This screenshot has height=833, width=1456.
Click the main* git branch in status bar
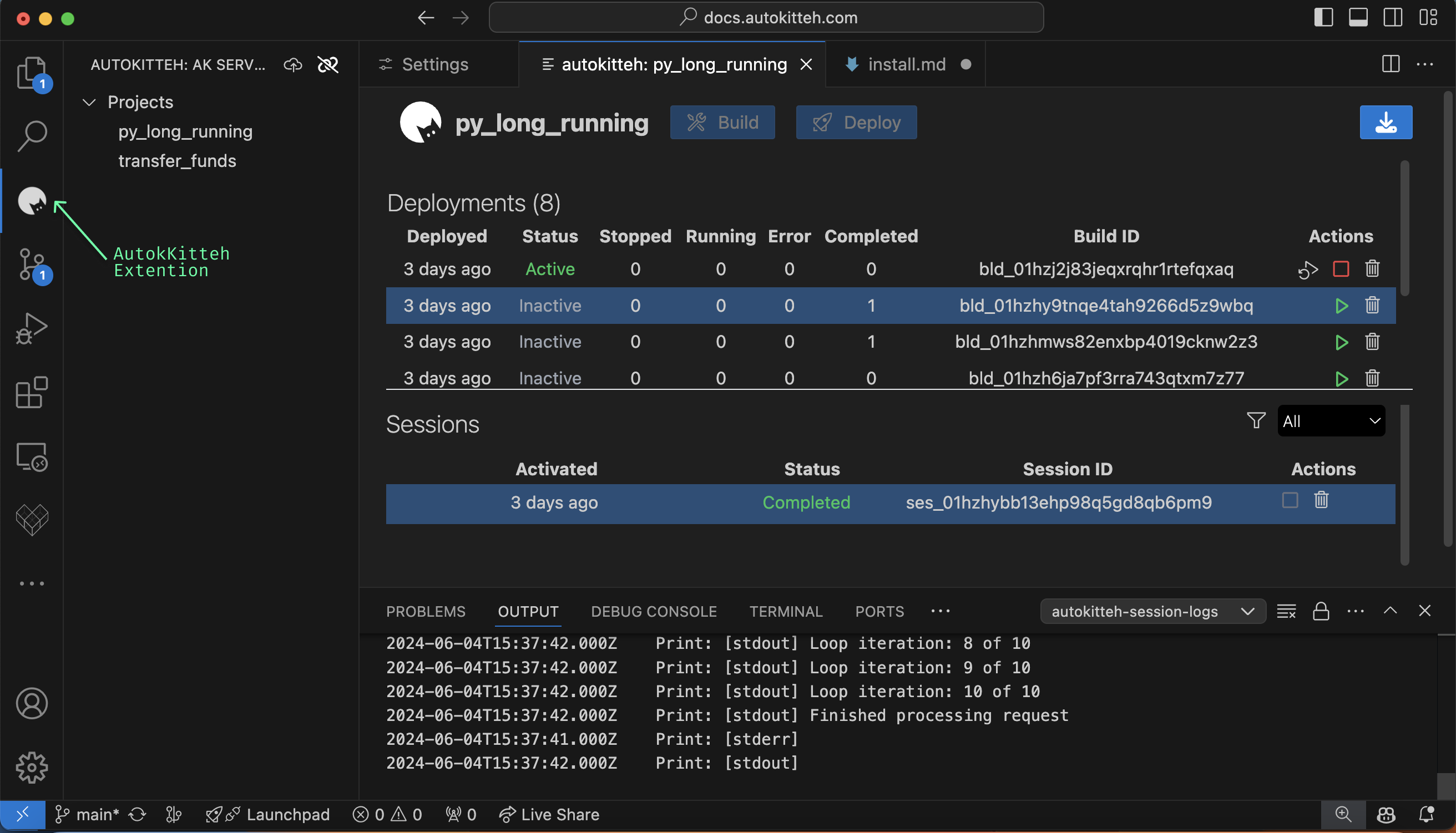tap(87, 814)
